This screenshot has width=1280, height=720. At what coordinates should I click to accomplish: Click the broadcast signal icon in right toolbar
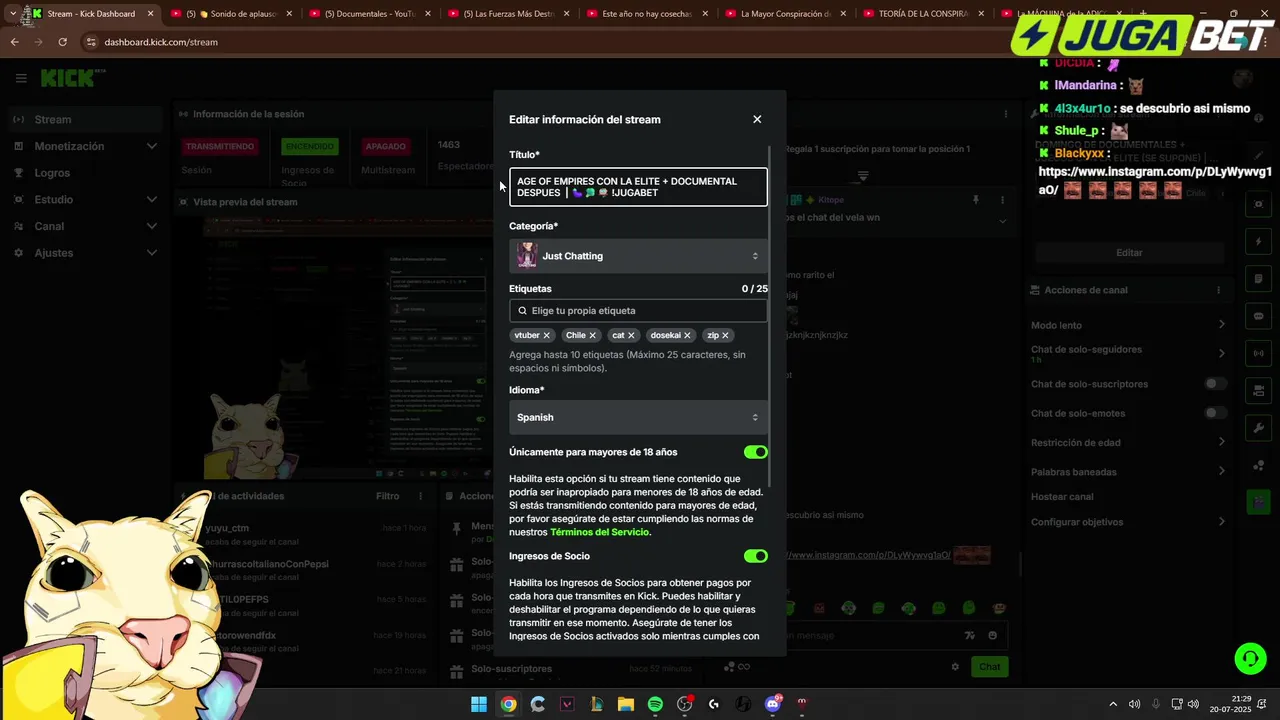pos(1259,353)
